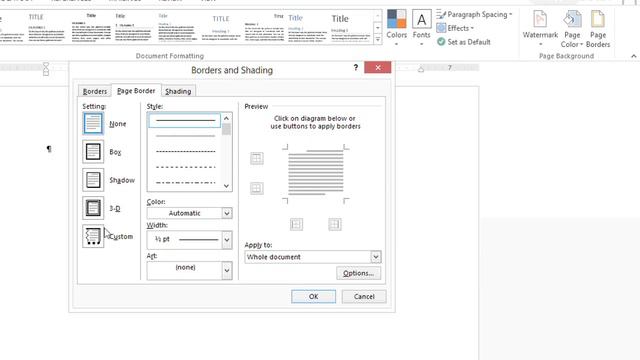The image size is (640, 360).
Task: Select the fine dotted line style
Action: 185,151
